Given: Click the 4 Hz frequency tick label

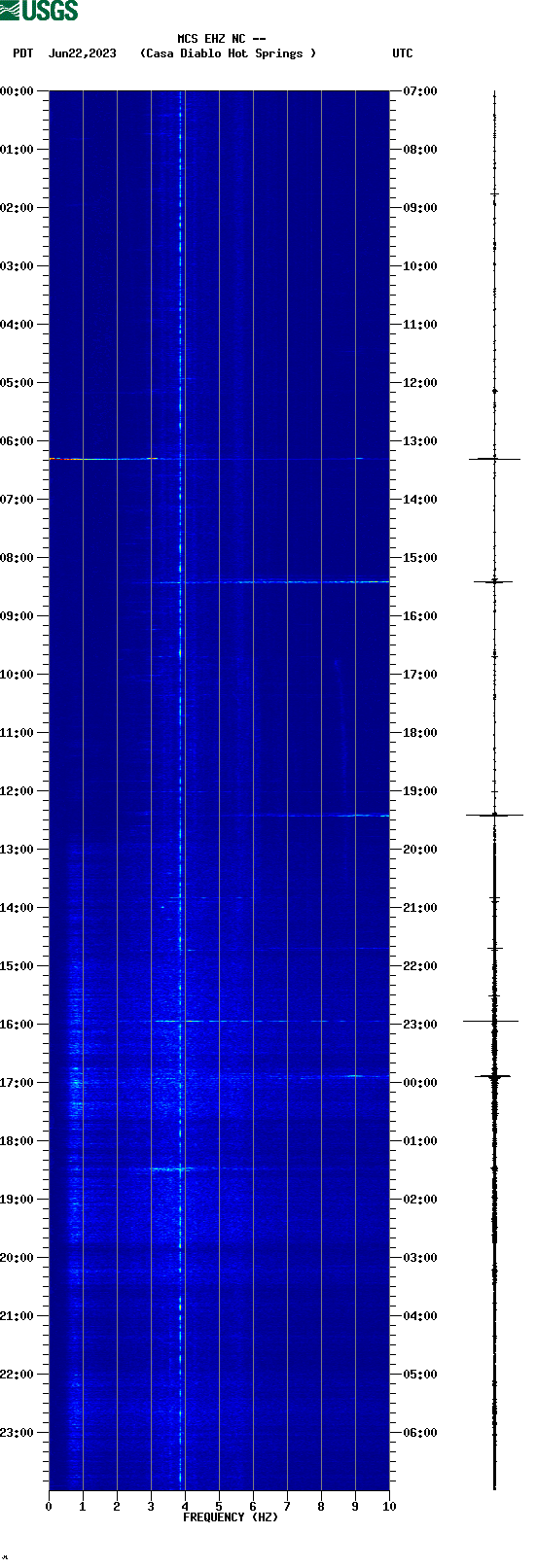Looking at the screenshot, I should pyautogui.click(x=185, y=1507).
